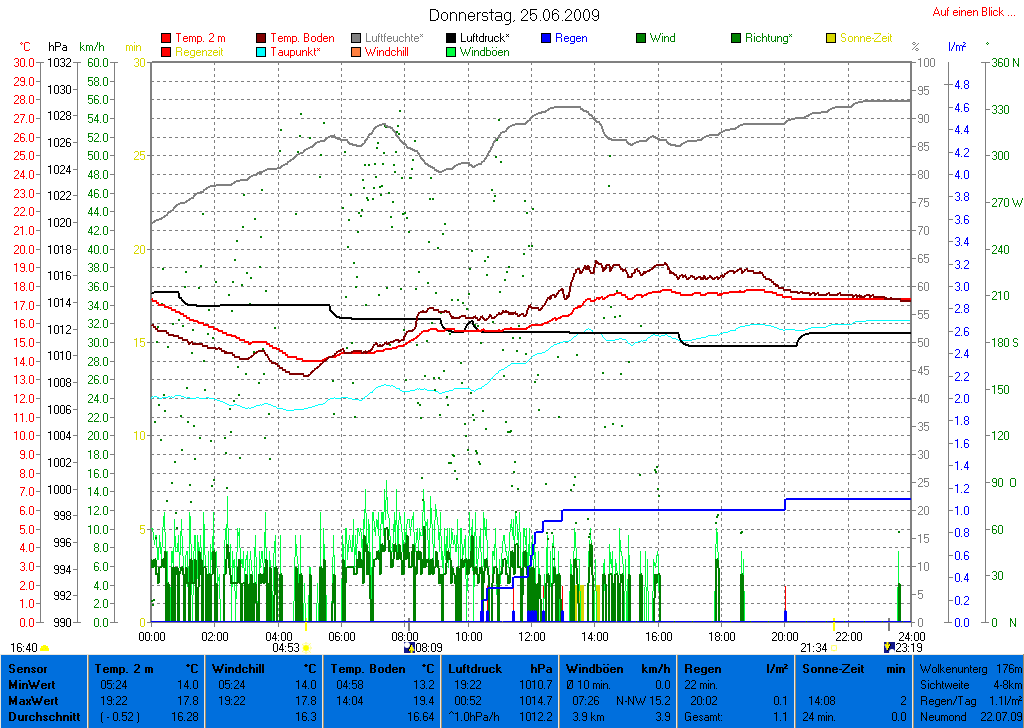Click the cyan Taupunkt legend square
Viewport: 1024px width, 728px height.
point(262,52)
